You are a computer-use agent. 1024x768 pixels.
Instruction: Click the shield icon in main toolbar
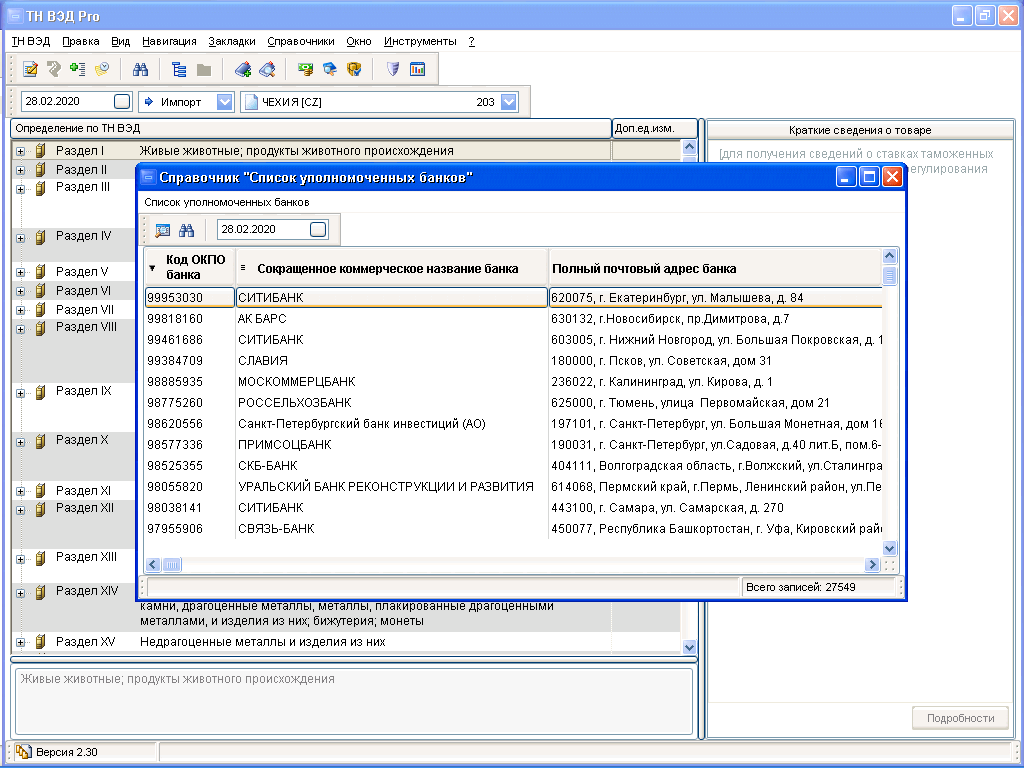tap(393, 69)
